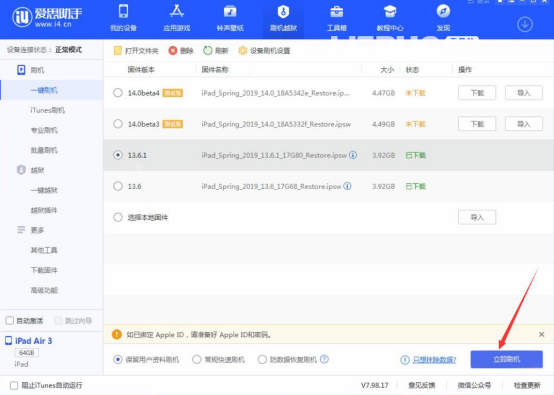Click the info icon next to 13.6.1 firmware
The width and height of the screenshot is (554, 395).
pos(353,155)
